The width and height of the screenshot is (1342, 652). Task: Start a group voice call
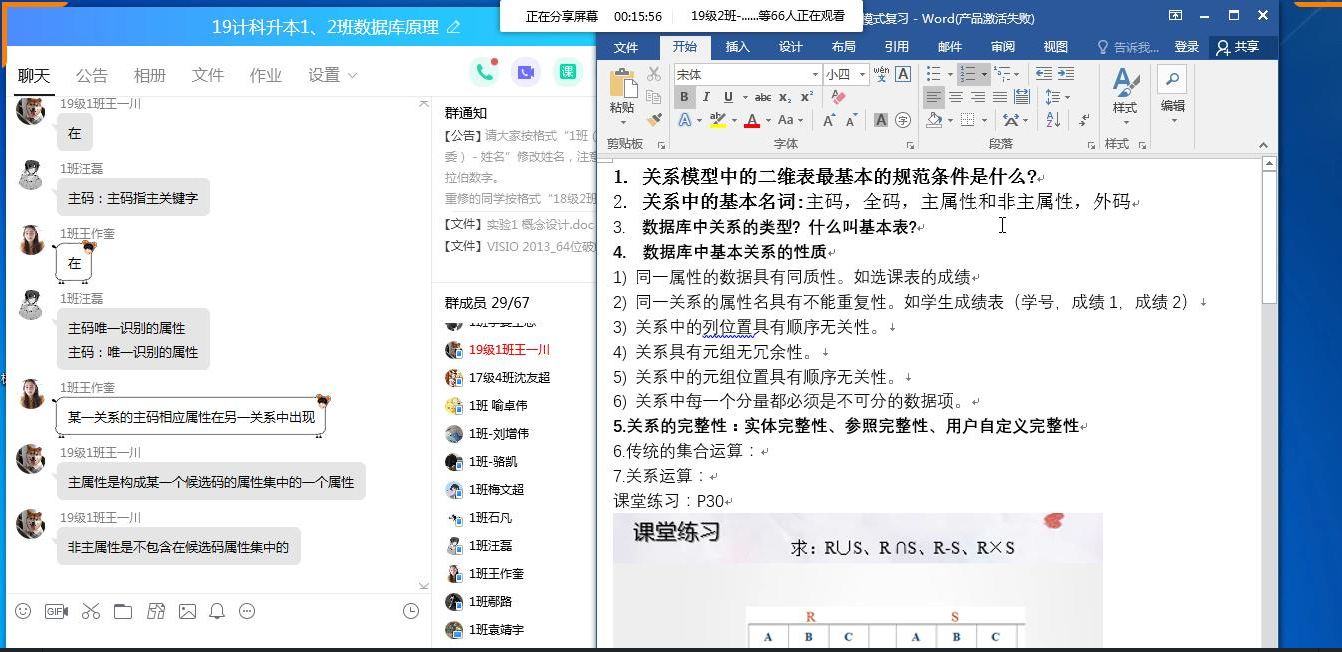click(485, 71)
